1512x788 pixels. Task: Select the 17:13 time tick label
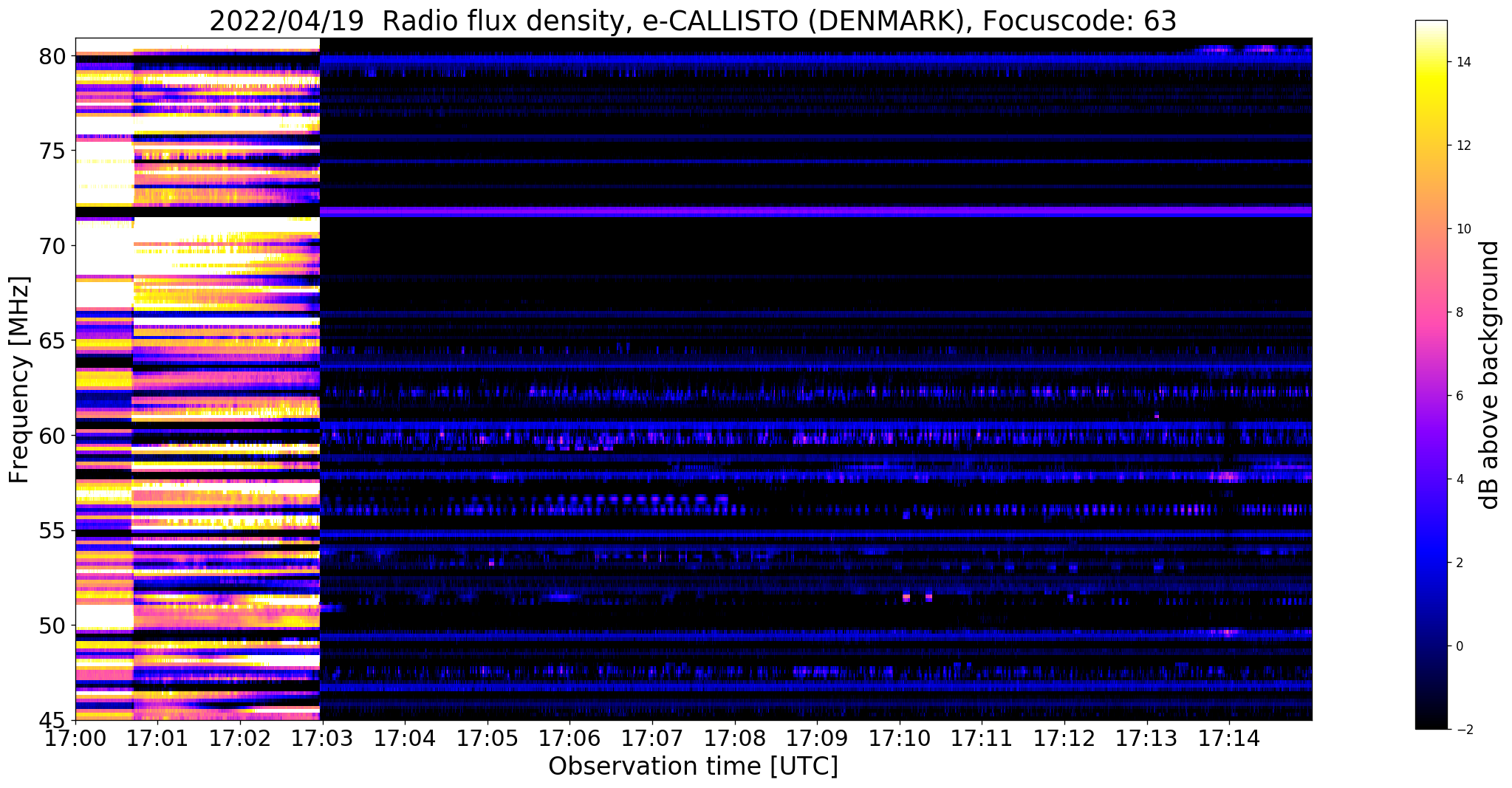coord(1147,739)
